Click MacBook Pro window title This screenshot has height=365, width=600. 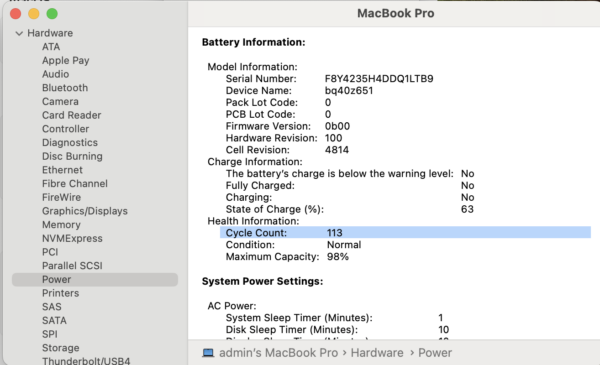coord(395,13)
